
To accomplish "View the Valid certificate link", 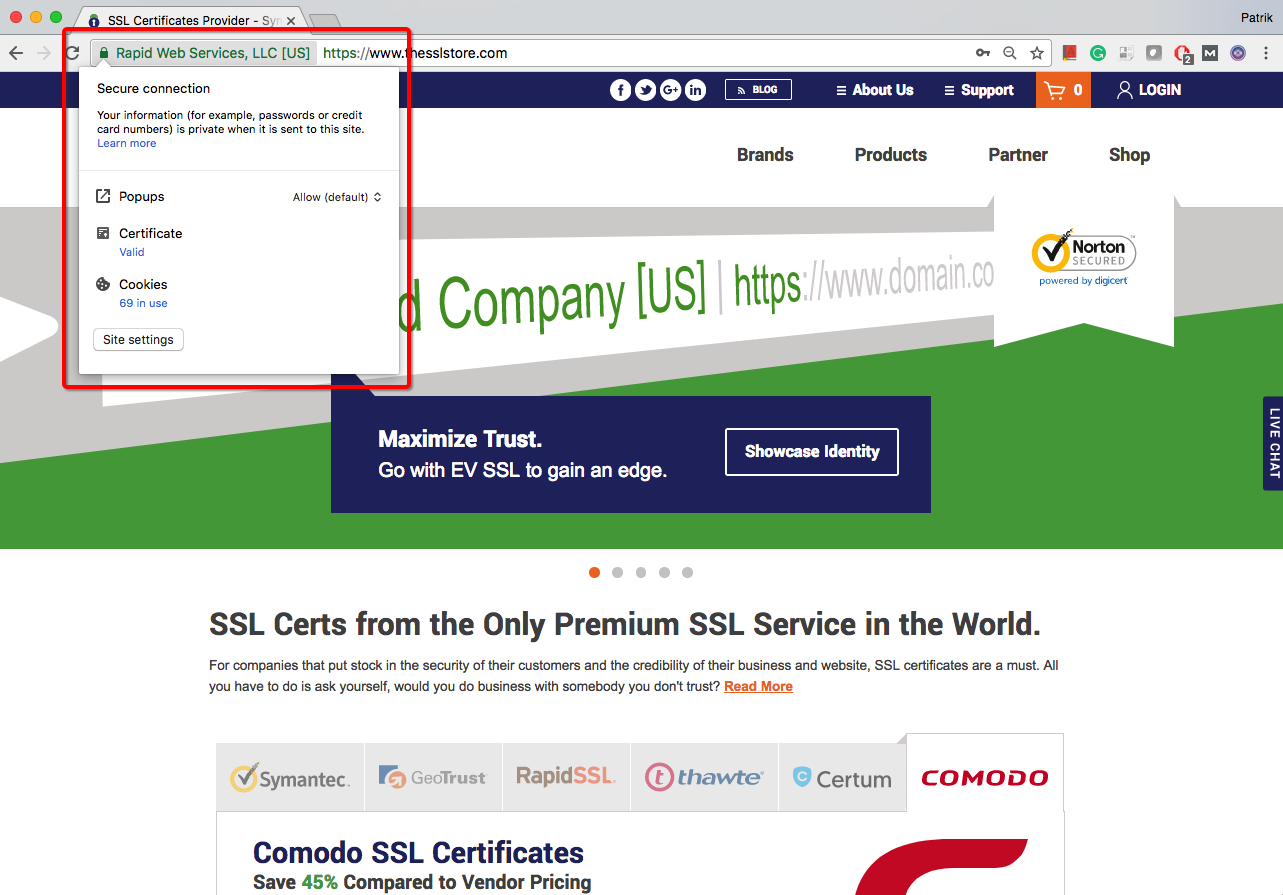I will pyautogui.click(x=132, y=252).
